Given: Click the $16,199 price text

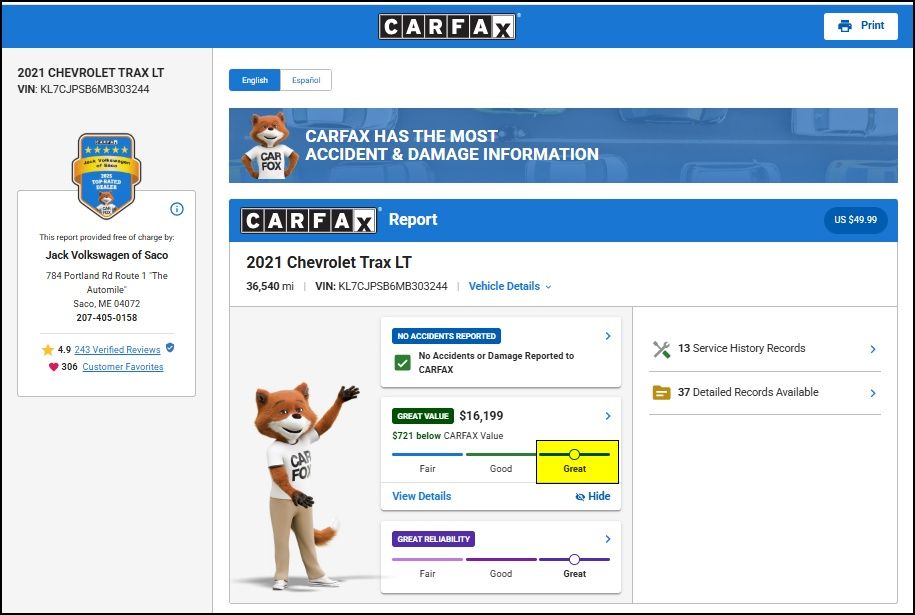Looking at the screenshot, I should pyautogui.click(x=481, y=416).
